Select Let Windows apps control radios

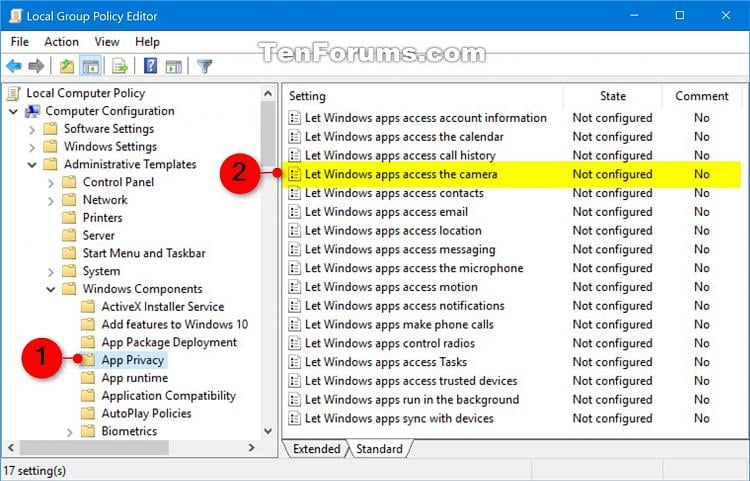390,343
